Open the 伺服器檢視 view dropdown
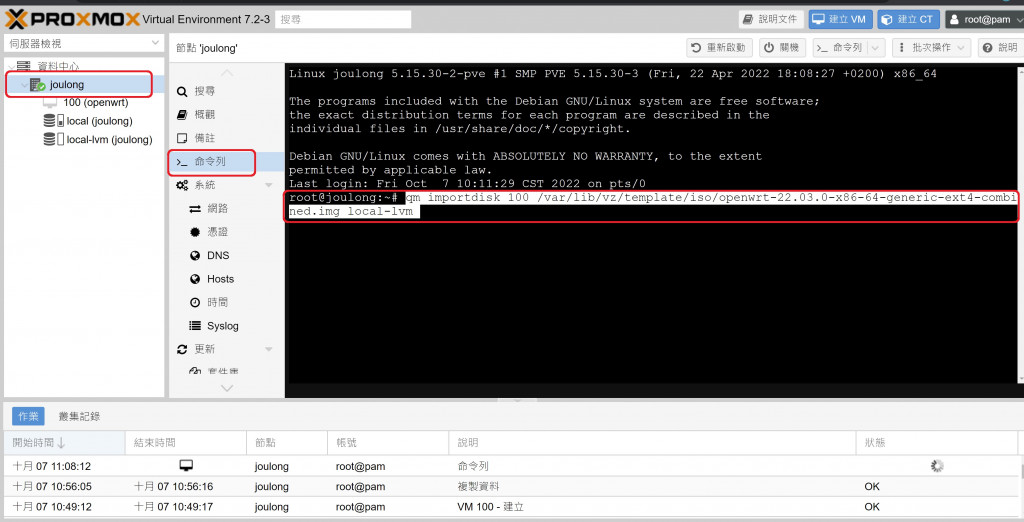The image size is (1024, 522). 83,43
